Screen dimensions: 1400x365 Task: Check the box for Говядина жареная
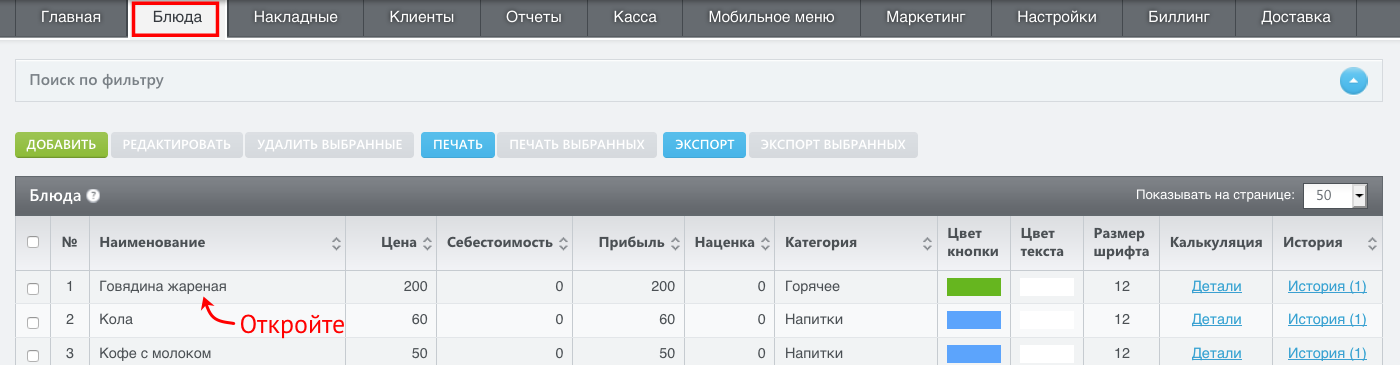pos(33,288)
